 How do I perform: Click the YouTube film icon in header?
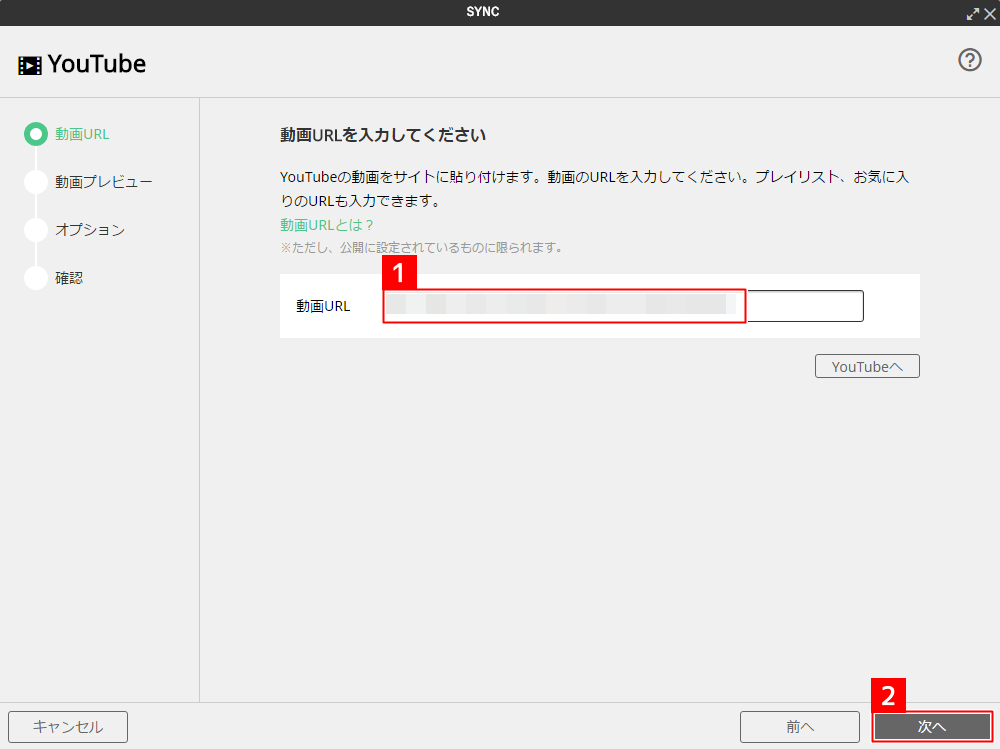(30, 65)
